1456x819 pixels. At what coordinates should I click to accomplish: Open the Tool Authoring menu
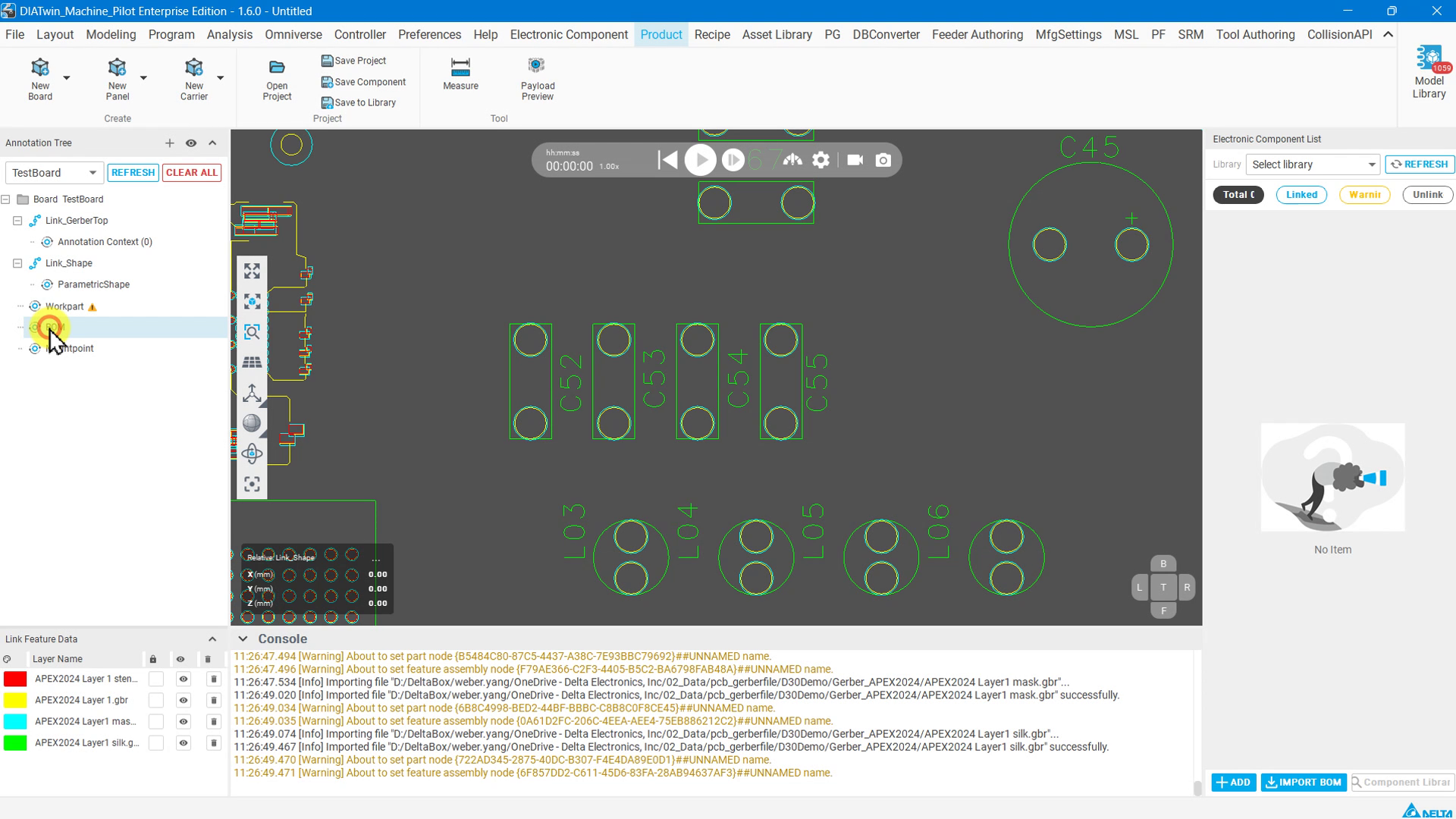point(1255,35)
